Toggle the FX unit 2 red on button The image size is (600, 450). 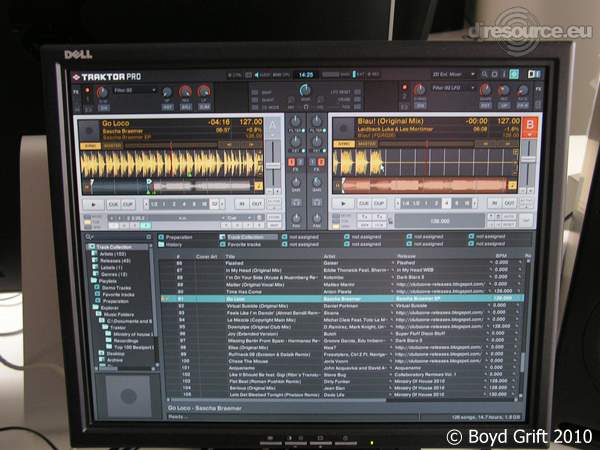[x=405, y=88]
